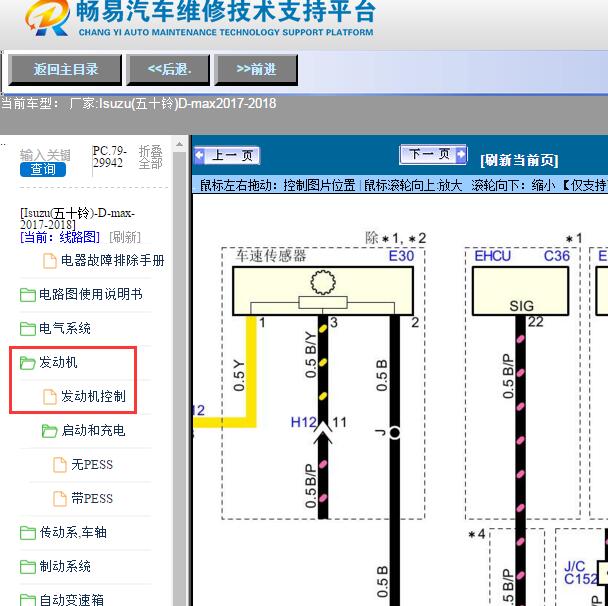The image size is (608, 606).
Task: Expand the 电气系统 folder
Action: [x=65, y=328]
